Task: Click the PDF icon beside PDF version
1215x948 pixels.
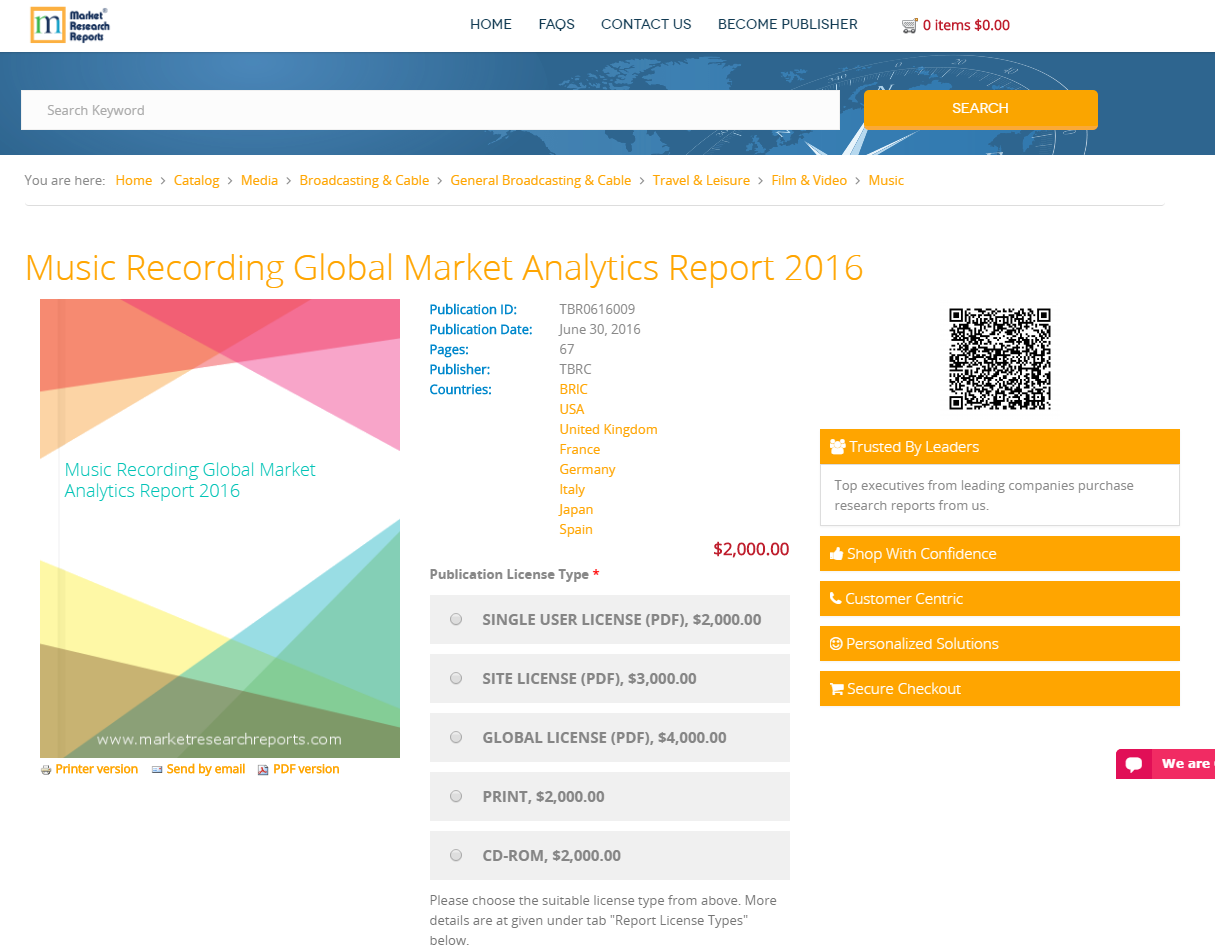Action: (264, 770)
